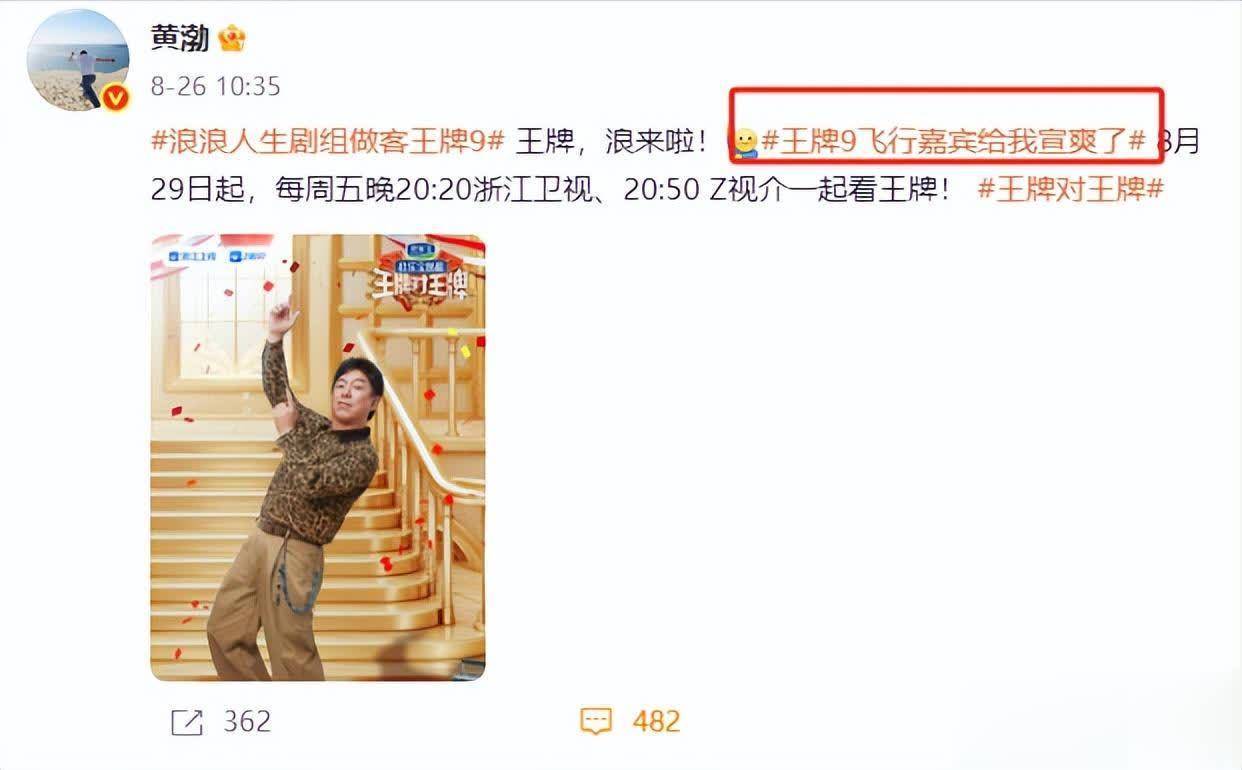Open the 黄渤 username link

point(180,38)
